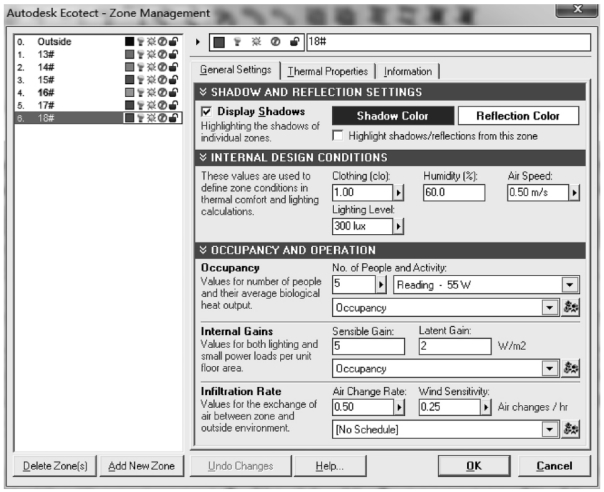
Task: Collapse the Internal Design Conditions section
Action: pos(203,157)
